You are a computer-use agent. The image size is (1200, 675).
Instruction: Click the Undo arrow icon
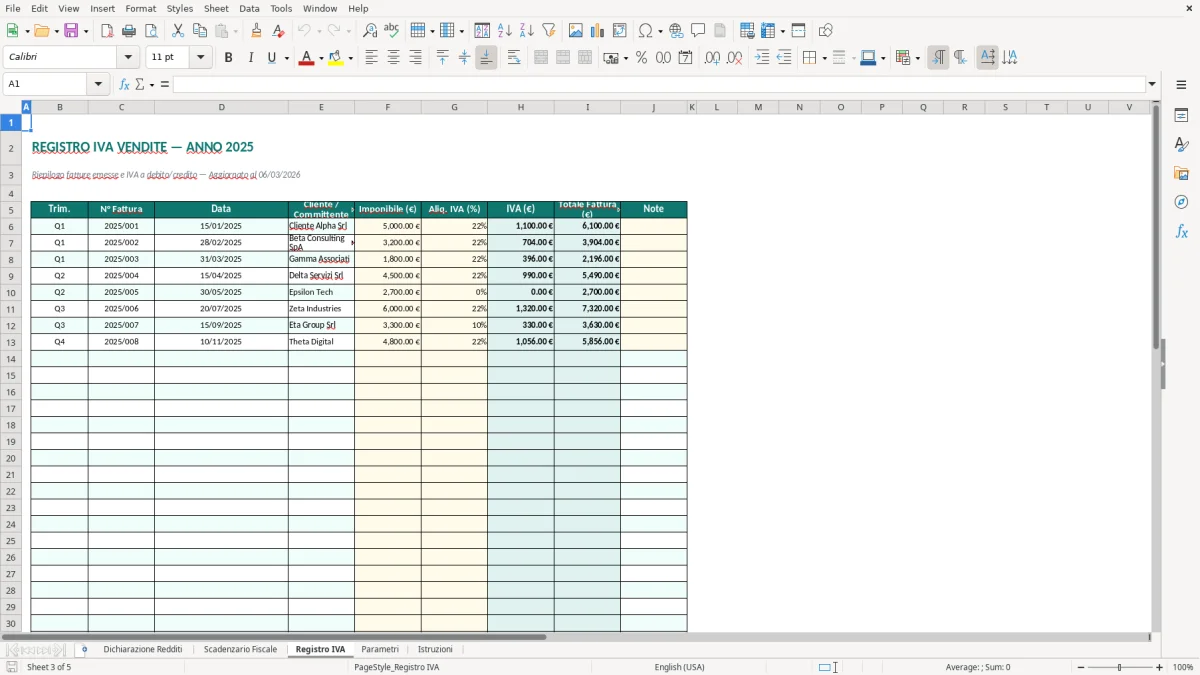tap(304, 31)
